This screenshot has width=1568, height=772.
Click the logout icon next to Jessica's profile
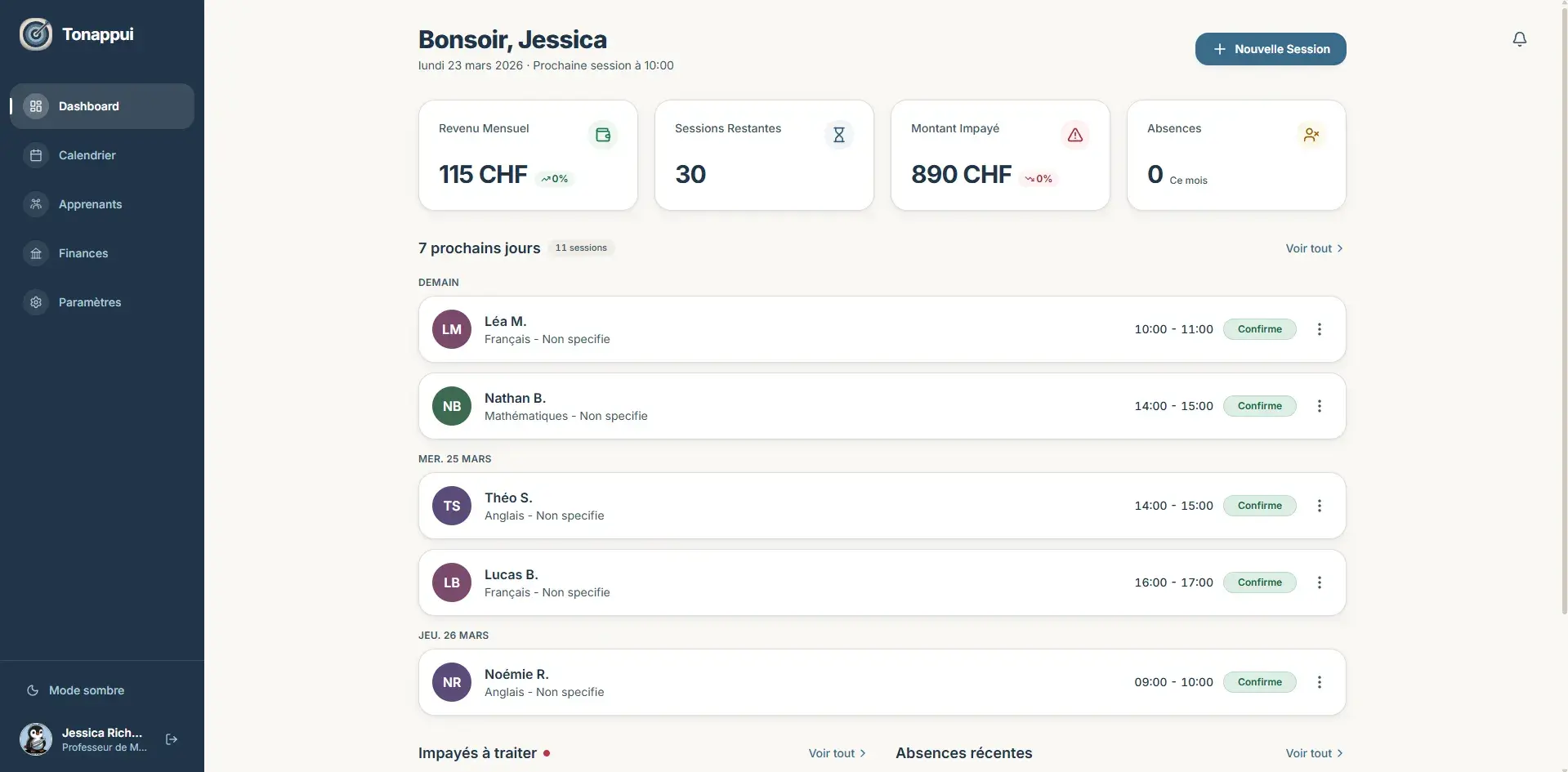(x=172, y=739)
